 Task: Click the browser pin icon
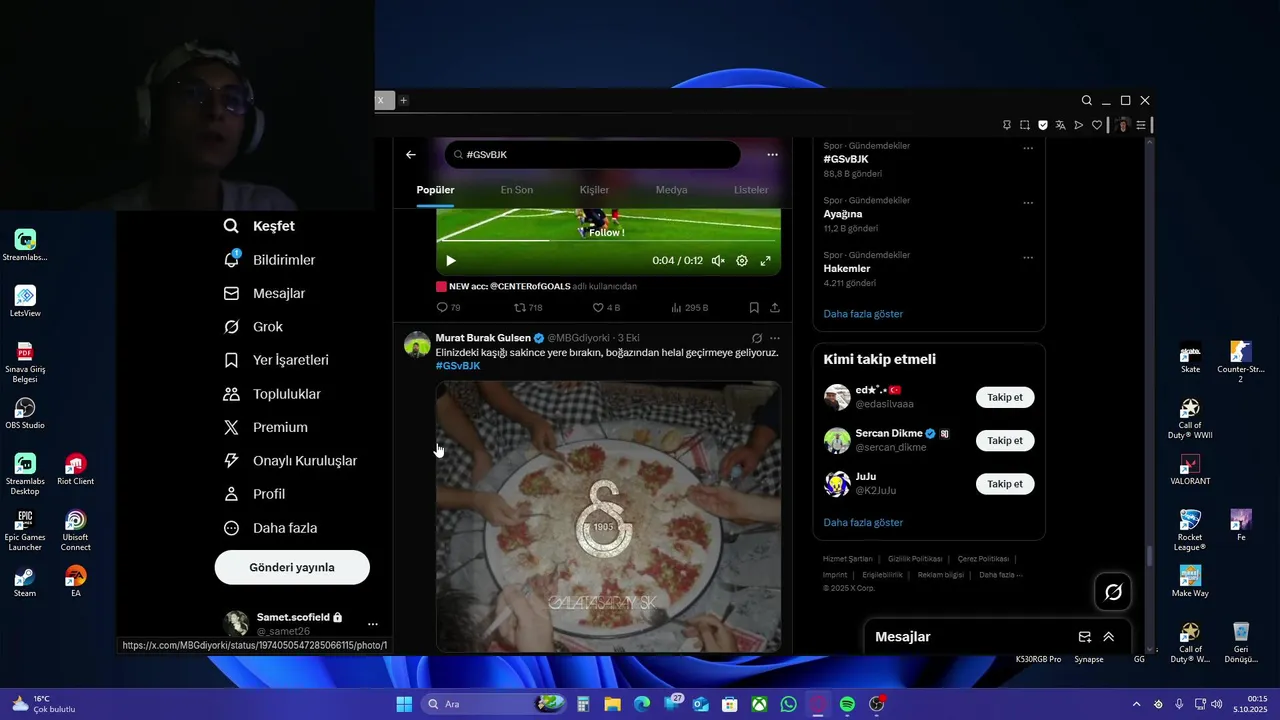point(1007,125)
